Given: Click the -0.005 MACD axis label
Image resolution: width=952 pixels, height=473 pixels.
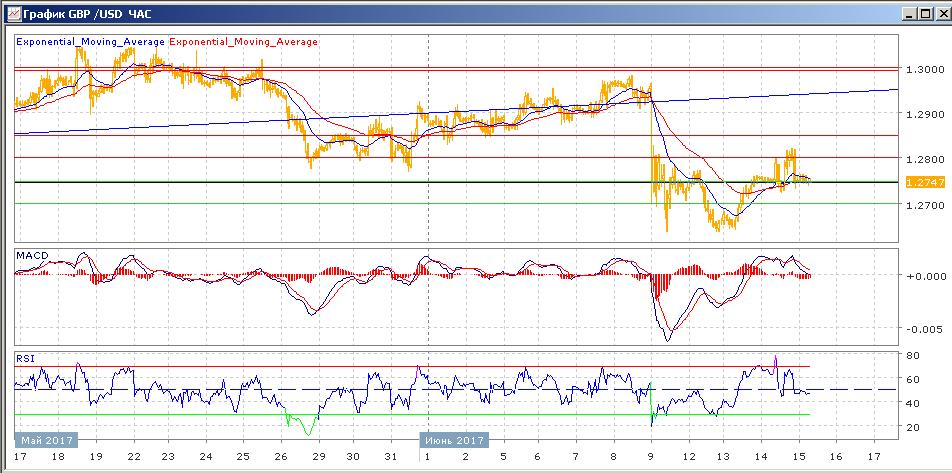Looking at the screenshot, I should tap(923, 329).
